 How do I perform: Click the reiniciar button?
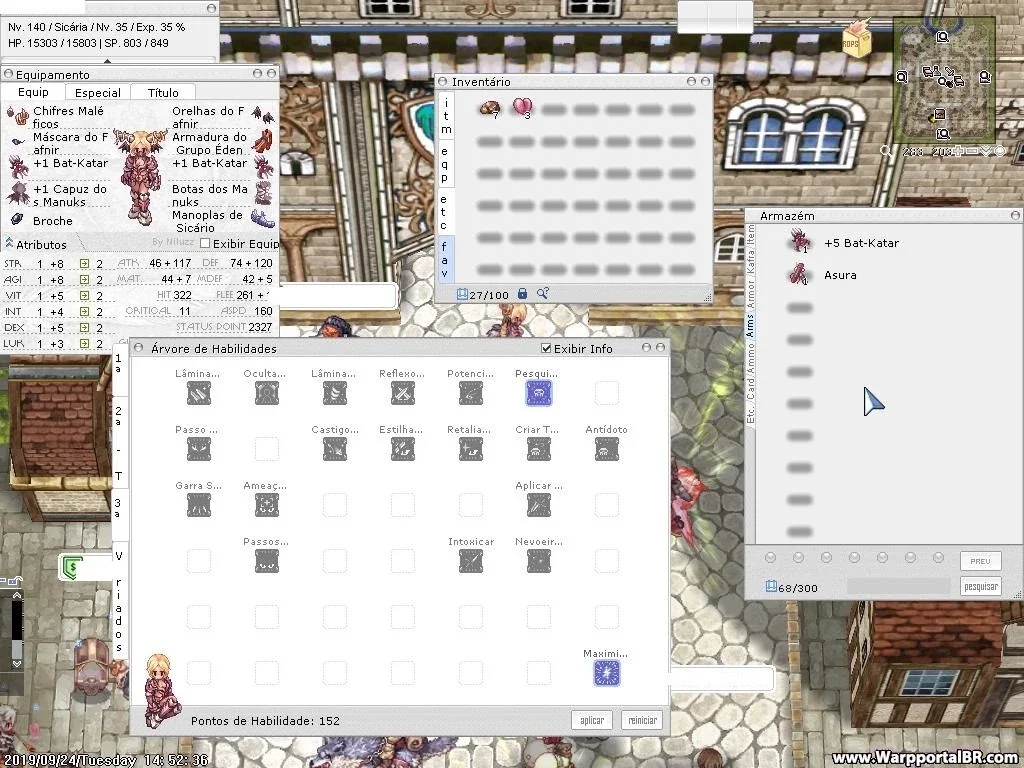(x=642, y=720)
